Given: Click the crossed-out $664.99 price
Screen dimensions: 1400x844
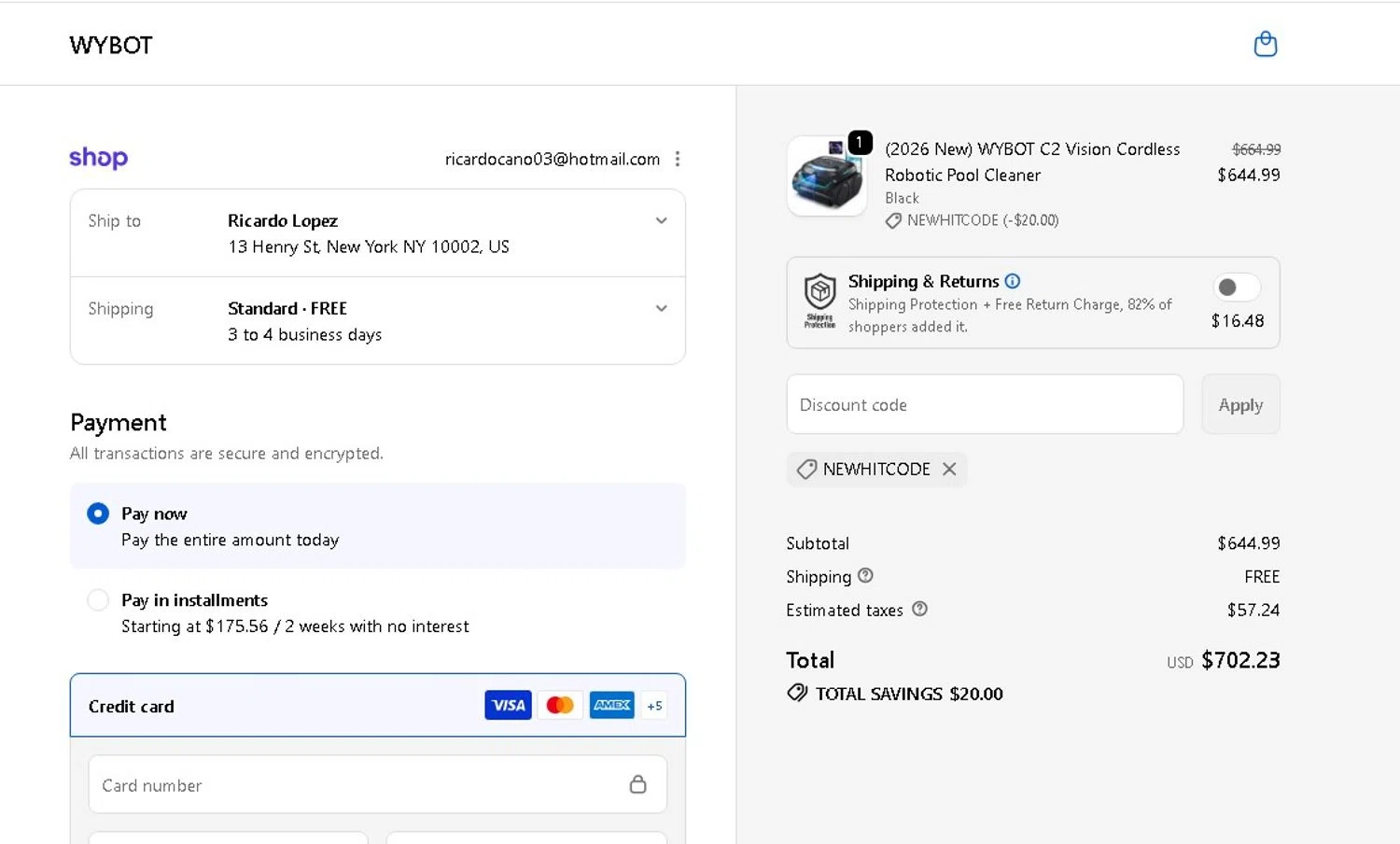Looking at the screenshot, I should 1256,149.
